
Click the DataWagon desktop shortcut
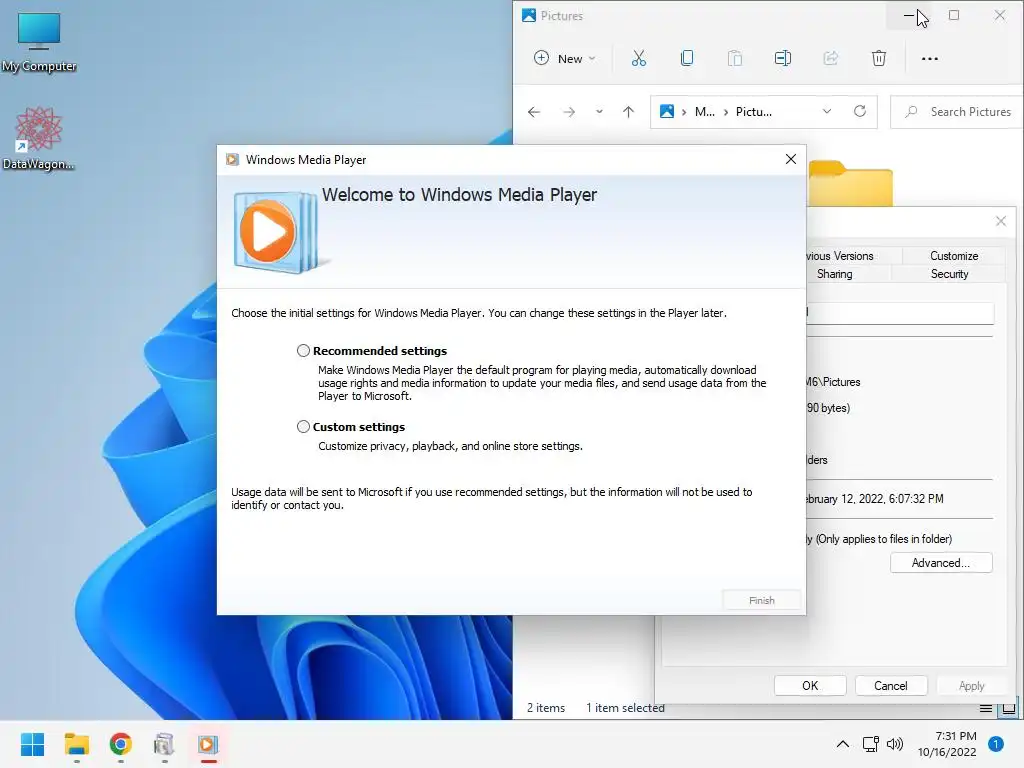[39, 138]
